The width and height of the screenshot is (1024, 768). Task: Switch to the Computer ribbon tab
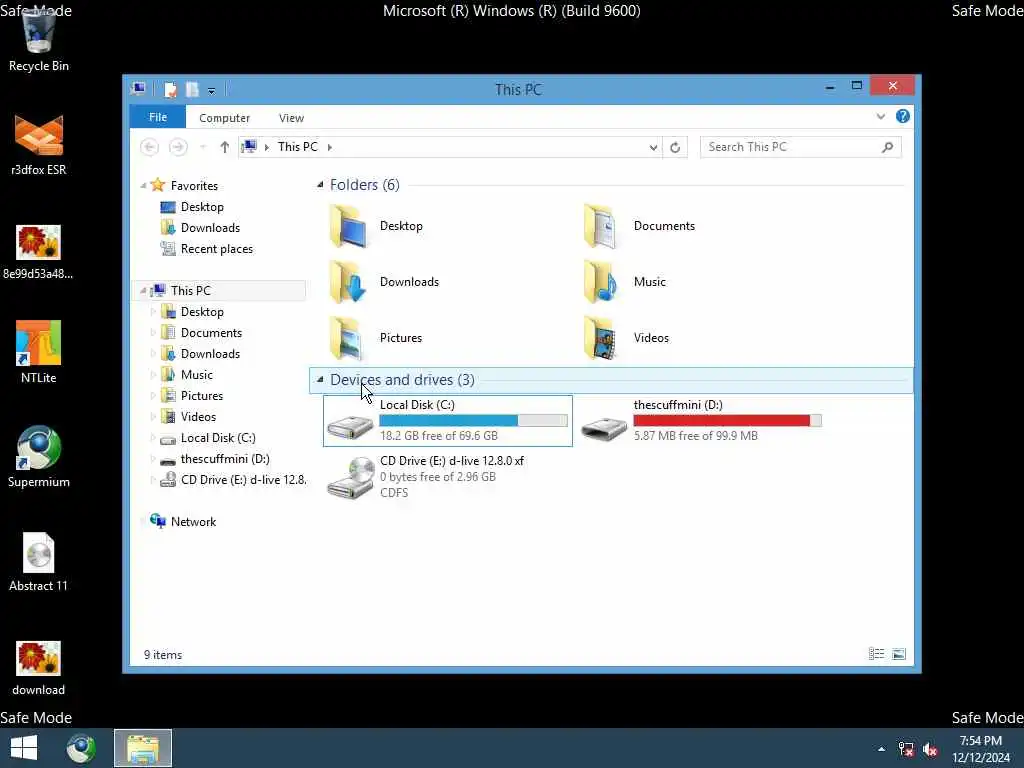tap(224, 118)
